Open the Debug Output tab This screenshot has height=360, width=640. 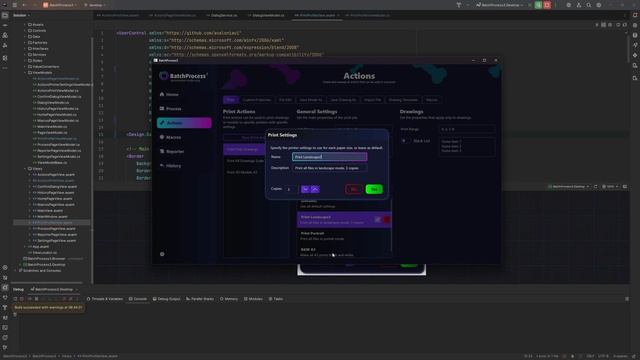click(167, 299)
